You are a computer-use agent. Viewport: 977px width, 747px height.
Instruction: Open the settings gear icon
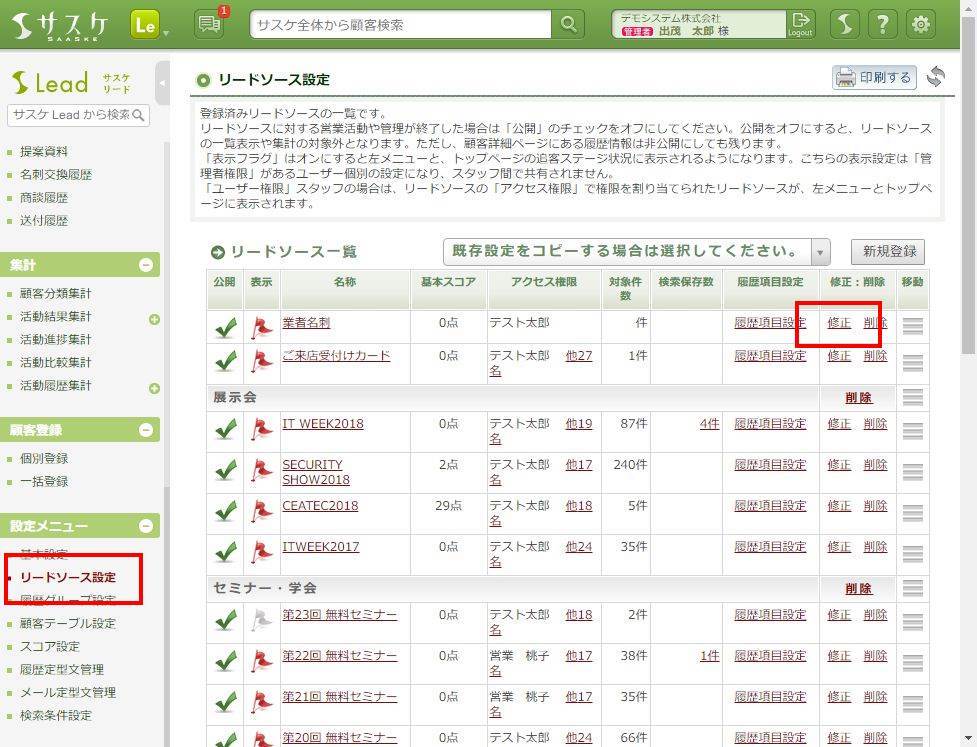920,24
